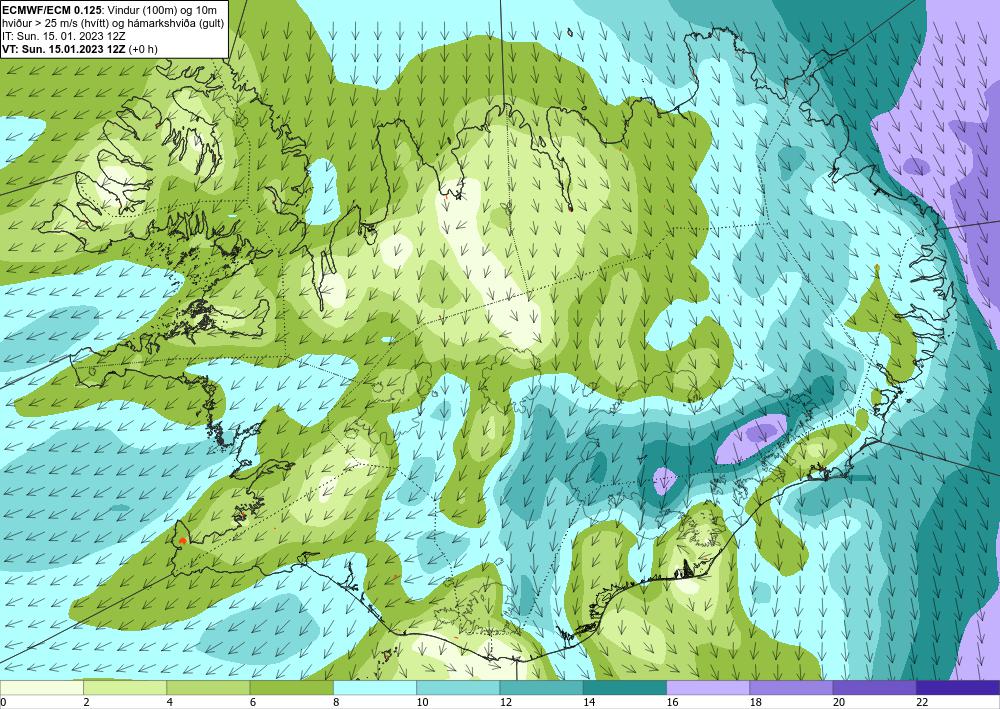Viewport: 1000px width, 709px height.
Task: Click the legend label "10"
Action: point(423,702)
